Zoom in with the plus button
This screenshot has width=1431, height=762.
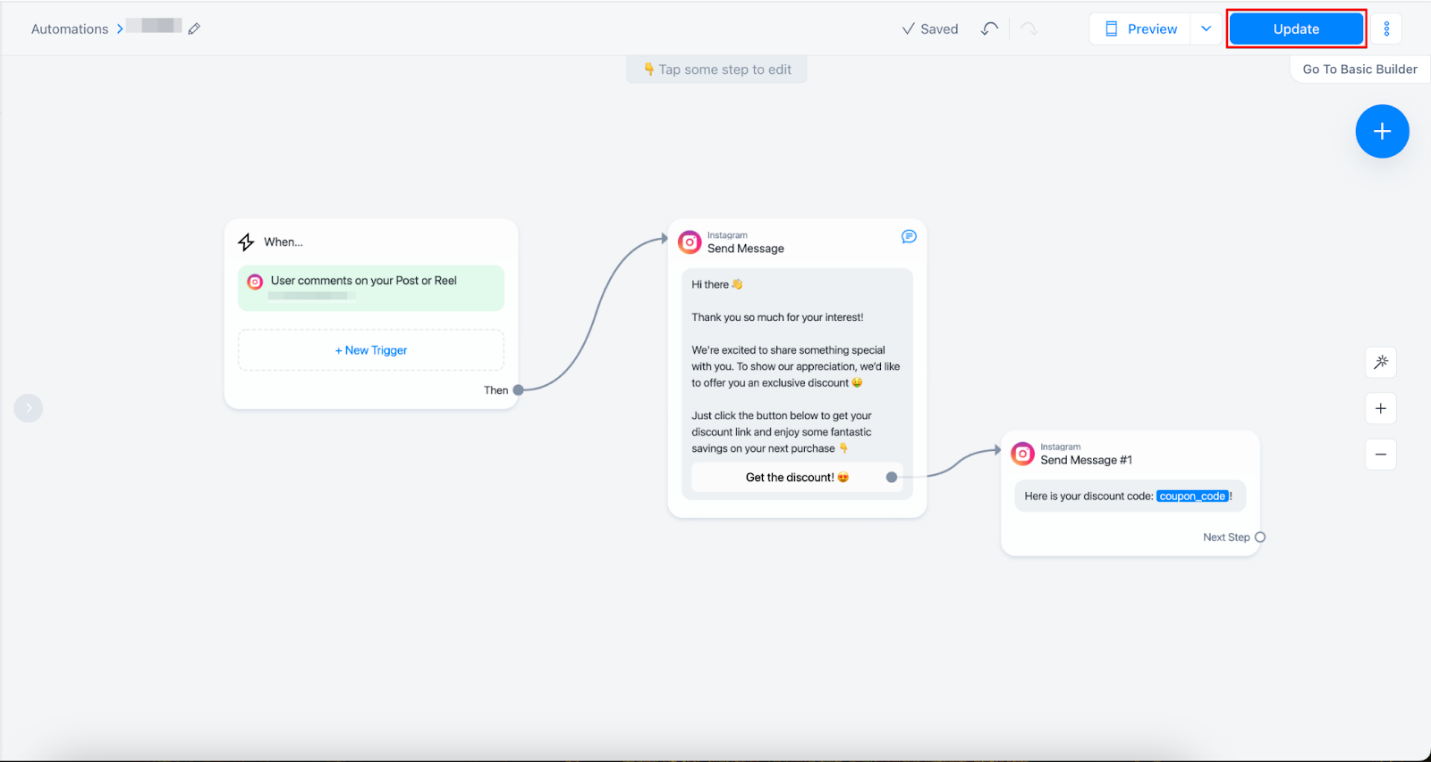pos(1380,408)
